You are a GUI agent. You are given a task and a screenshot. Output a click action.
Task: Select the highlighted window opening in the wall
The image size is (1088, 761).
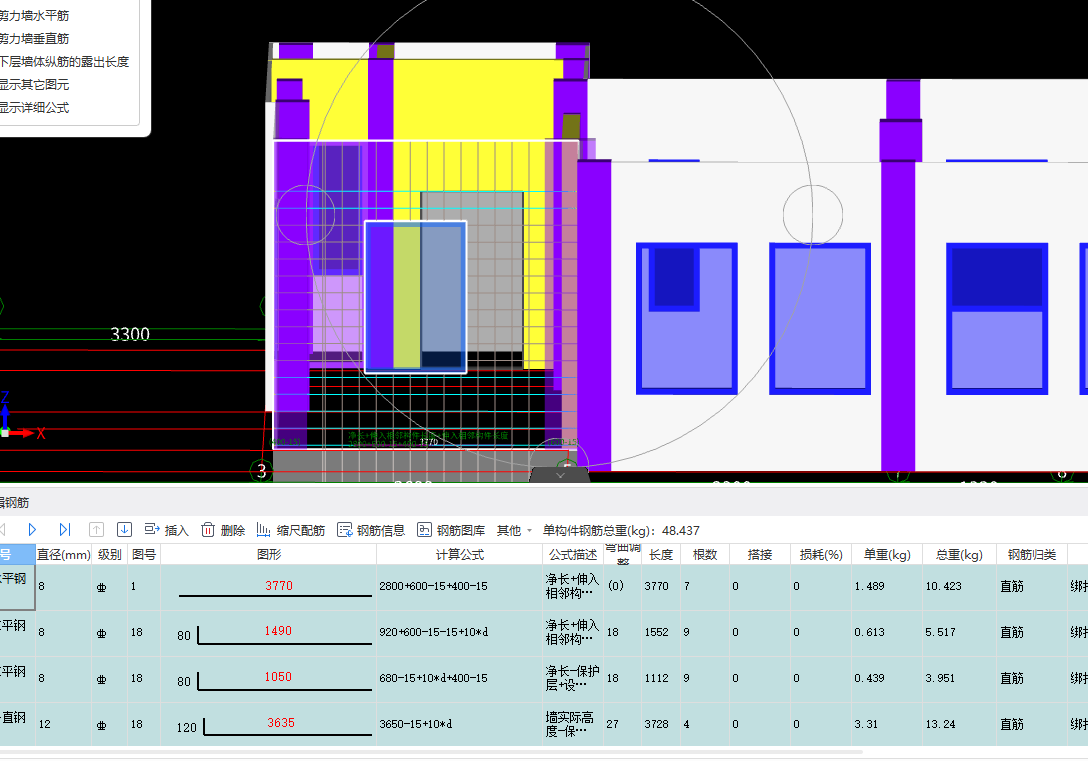point(416,297)
